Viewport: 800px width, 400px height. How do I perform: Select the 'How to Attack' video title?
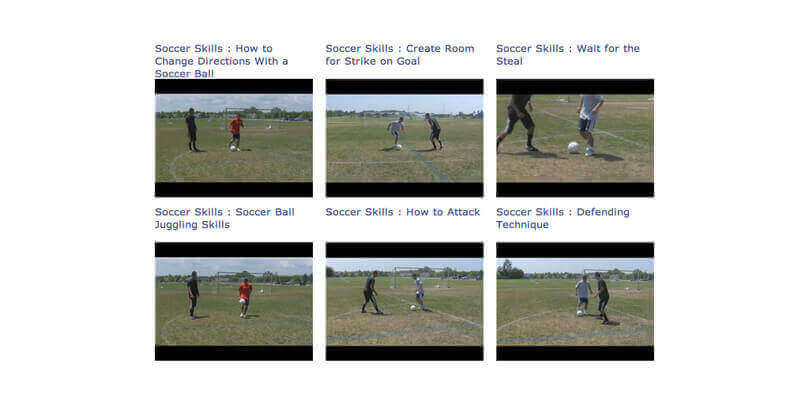click(x=403, y=212)
